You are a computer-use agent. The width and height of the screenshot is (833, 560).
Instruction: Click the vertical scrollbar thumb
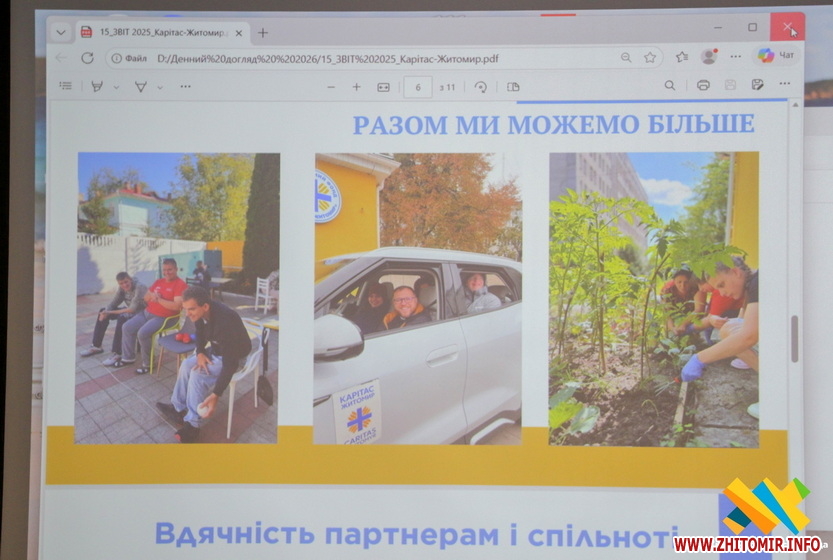[795, 338]
